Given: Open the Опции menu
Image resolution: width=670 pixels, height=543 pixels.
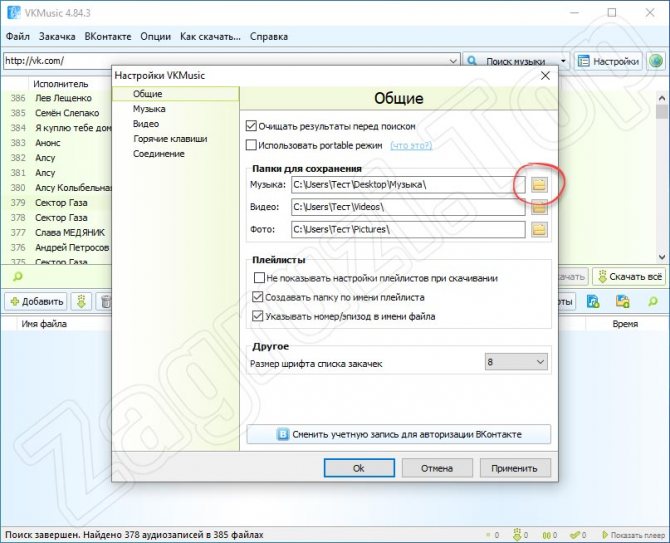Looking at the screenshot, I should (156, 37).
